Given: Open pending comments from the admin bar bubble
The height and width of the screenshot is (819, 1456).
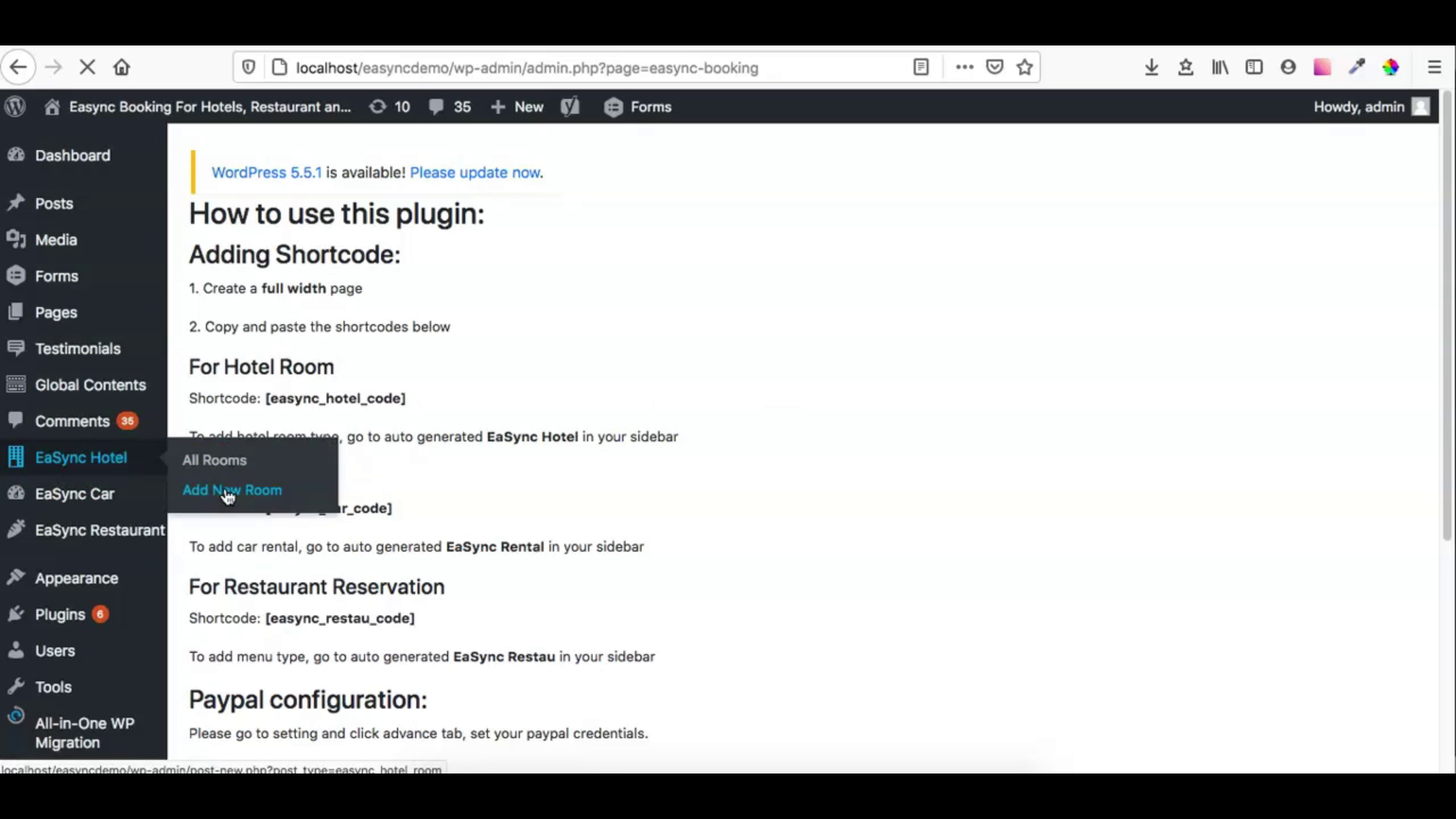Looking at the screenshot, I should [x=447, y=107].
